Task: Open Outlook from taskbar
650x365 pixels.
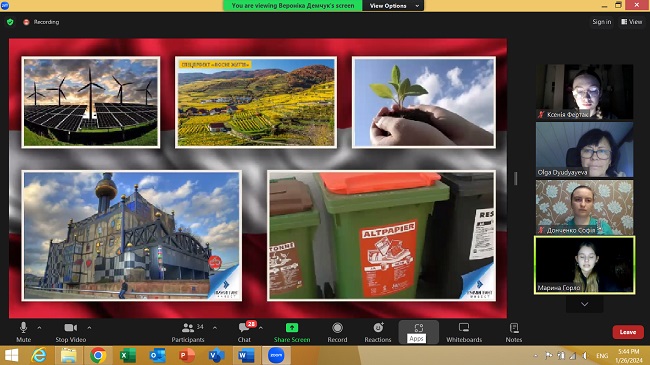Action: coord(157,355)
